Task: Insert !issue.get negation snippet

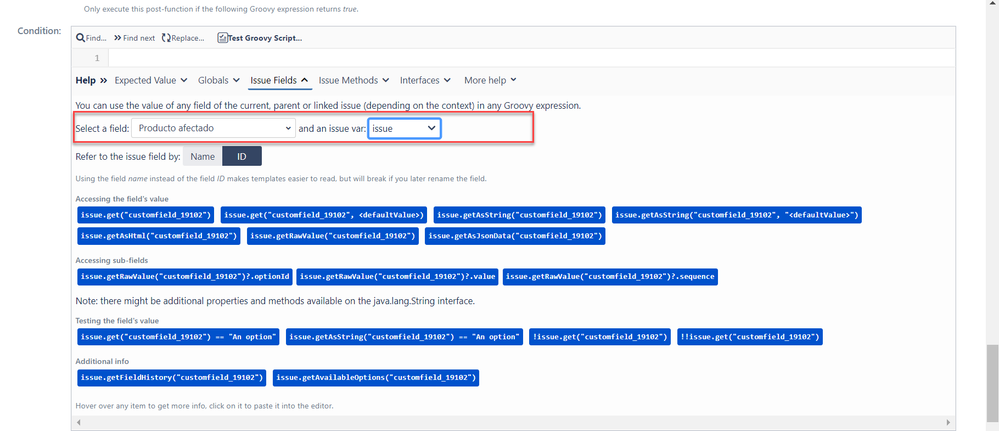Action: point(600,337)
